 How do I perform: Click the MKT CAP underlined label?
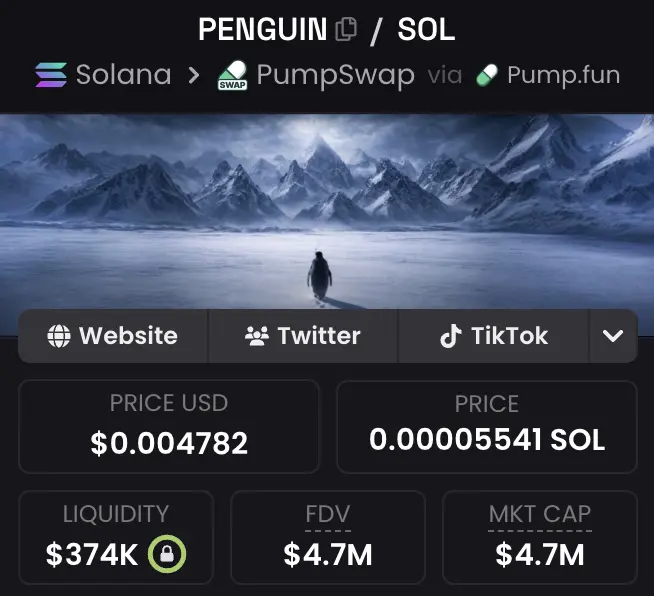(539, 515)
